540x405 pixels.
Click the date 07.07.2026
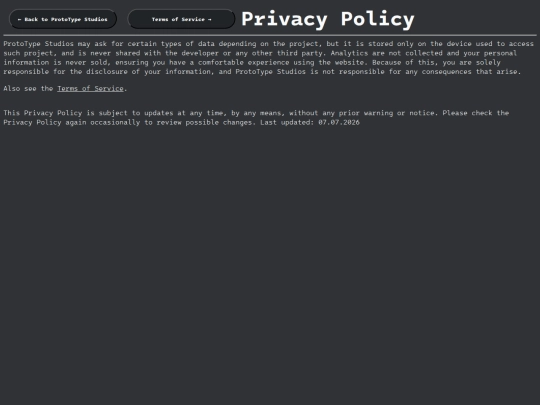[339, 122]
